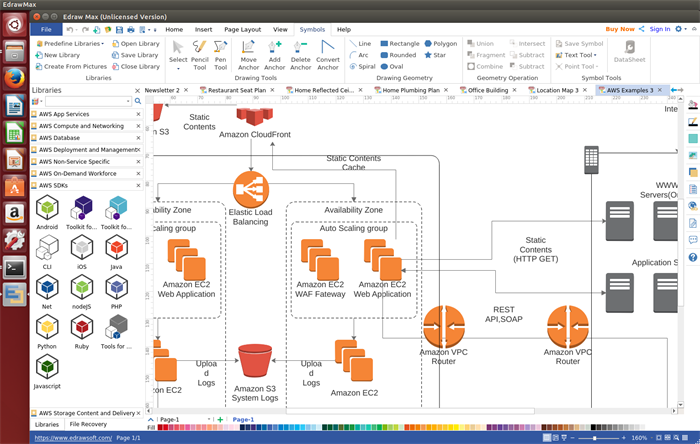Select the Star shape tool

click(x=435, y=55)
